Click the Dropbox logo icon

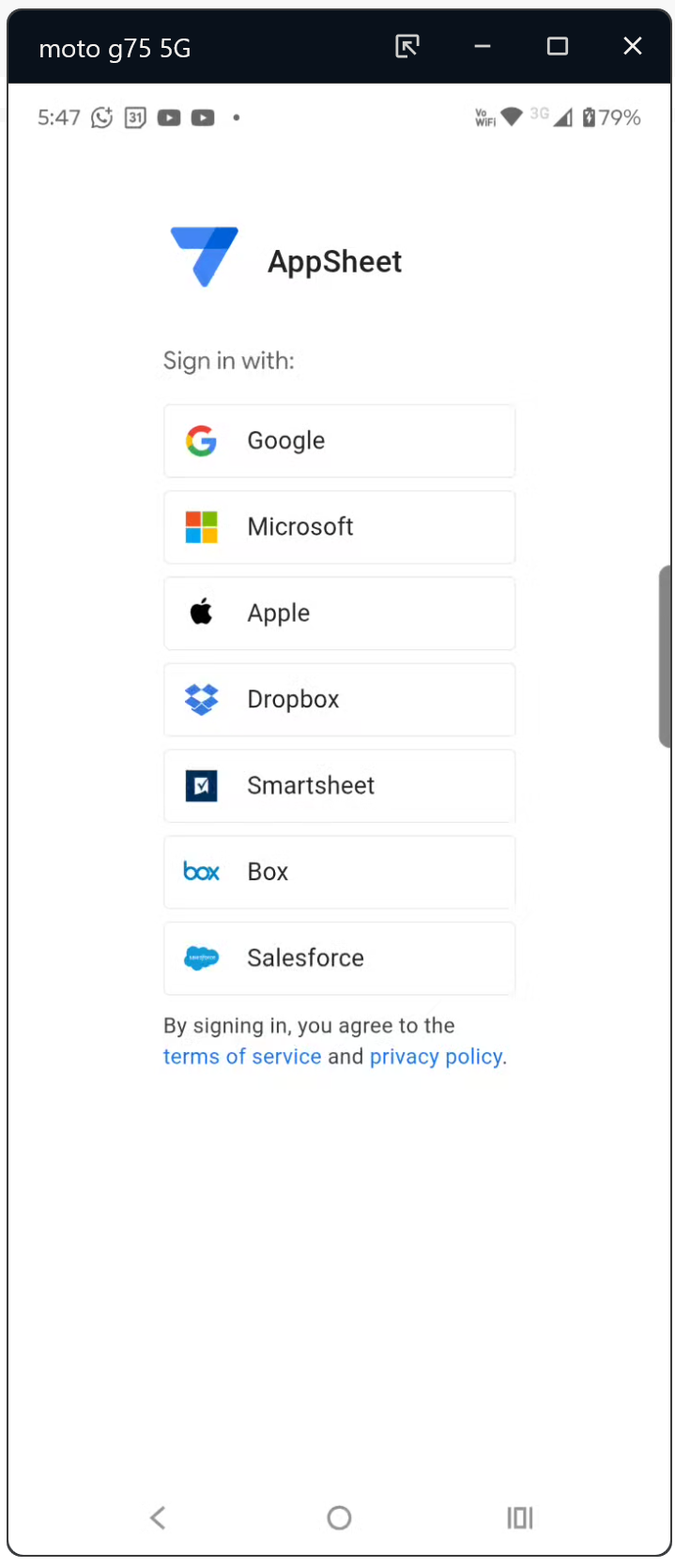pos(201,699)
